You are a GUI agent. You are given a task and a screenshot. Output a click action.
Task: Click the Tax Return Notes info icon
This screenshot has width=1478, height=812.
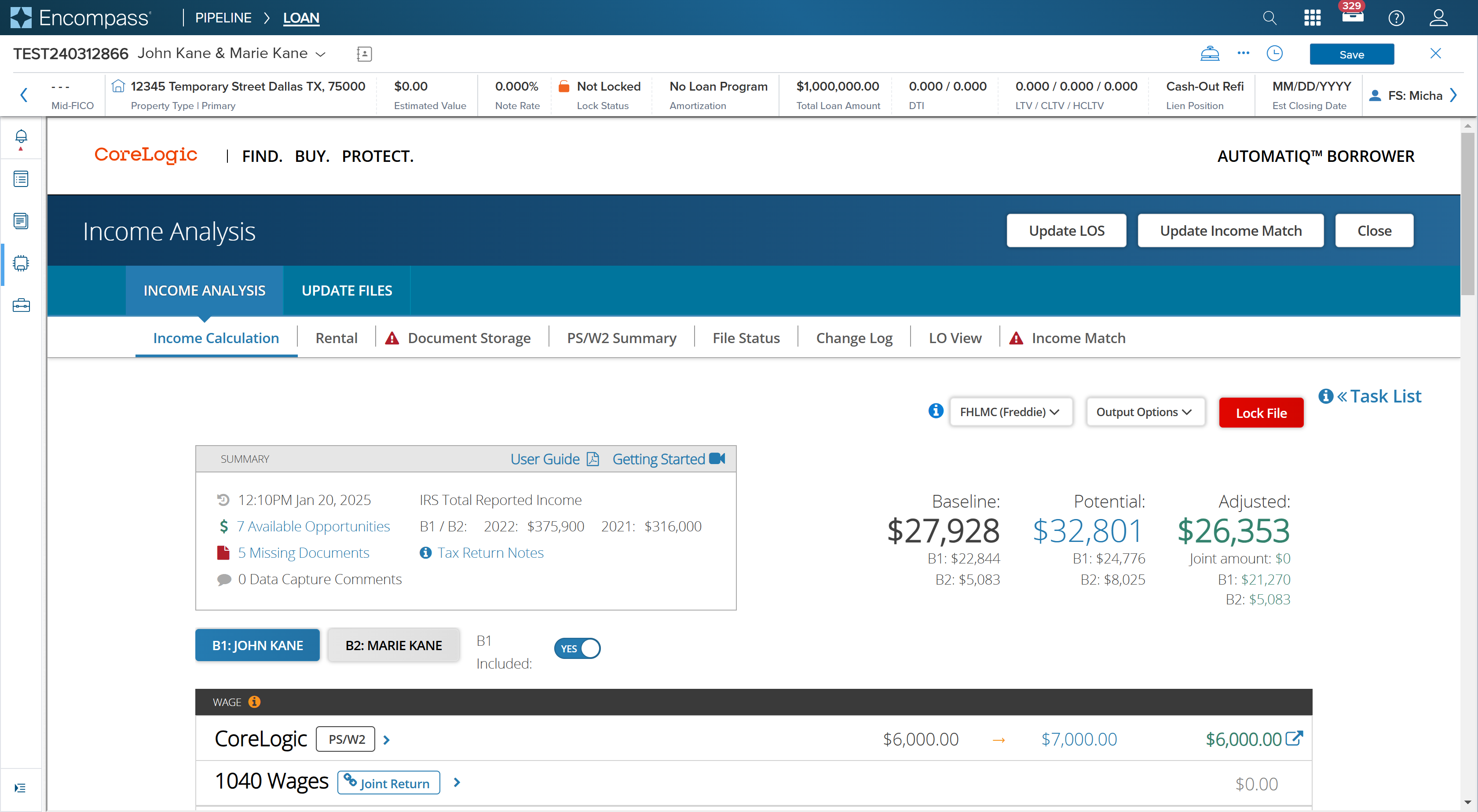point(425,552)
